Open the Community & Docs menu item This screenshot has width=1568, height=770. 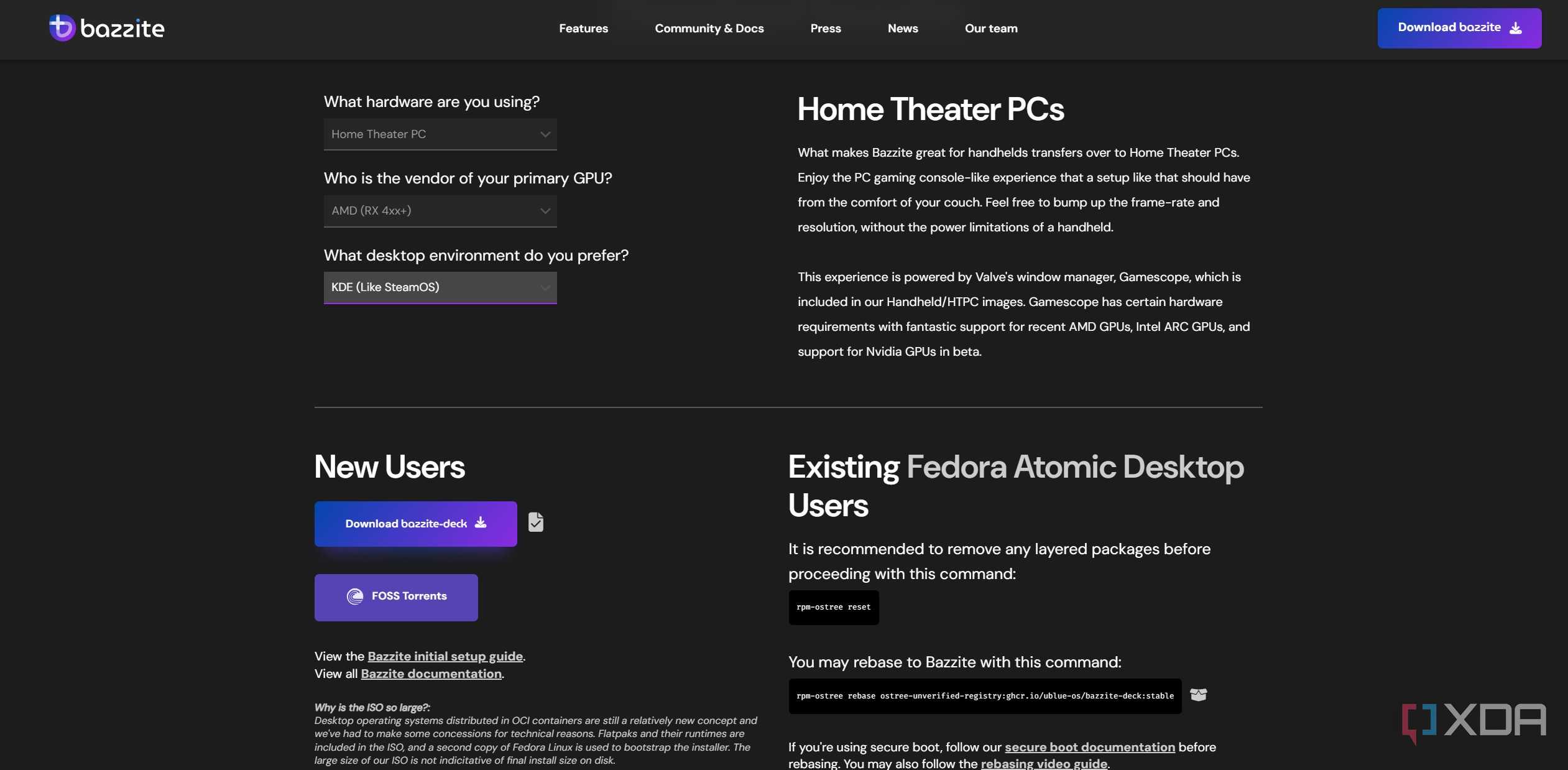[709, 28]
